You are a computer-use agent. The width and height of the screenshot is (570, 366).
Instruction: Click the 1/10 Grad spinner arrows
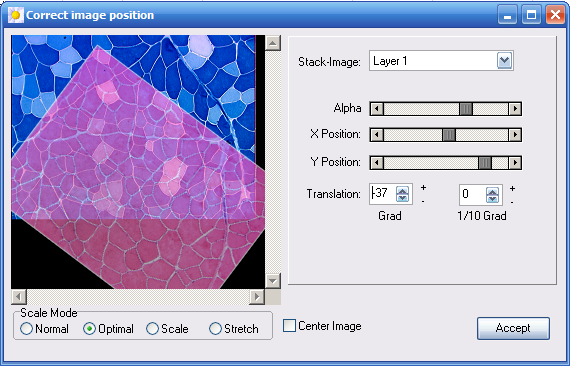pyautogui.click(x=492, y=195)
